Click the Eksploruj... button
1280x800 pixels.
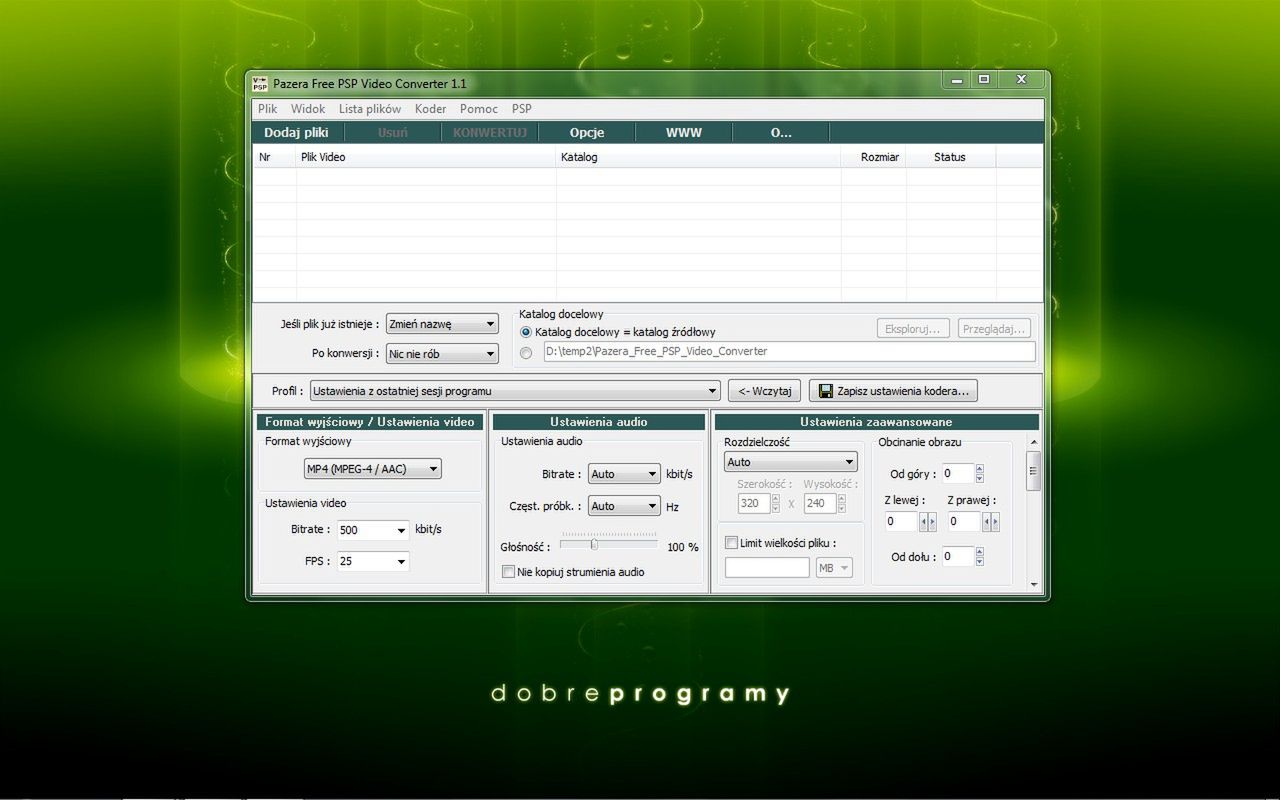pyautogui.click(x=913, y=328)
